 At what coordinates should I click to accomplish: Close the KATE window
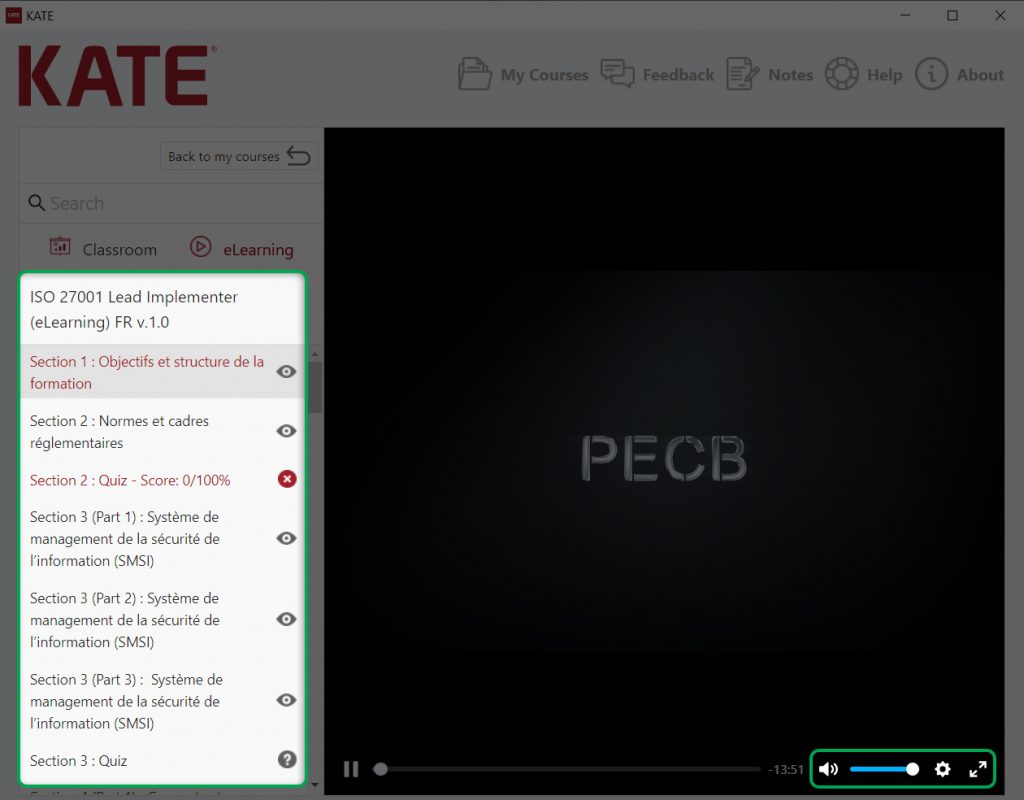pos(1000,15)
